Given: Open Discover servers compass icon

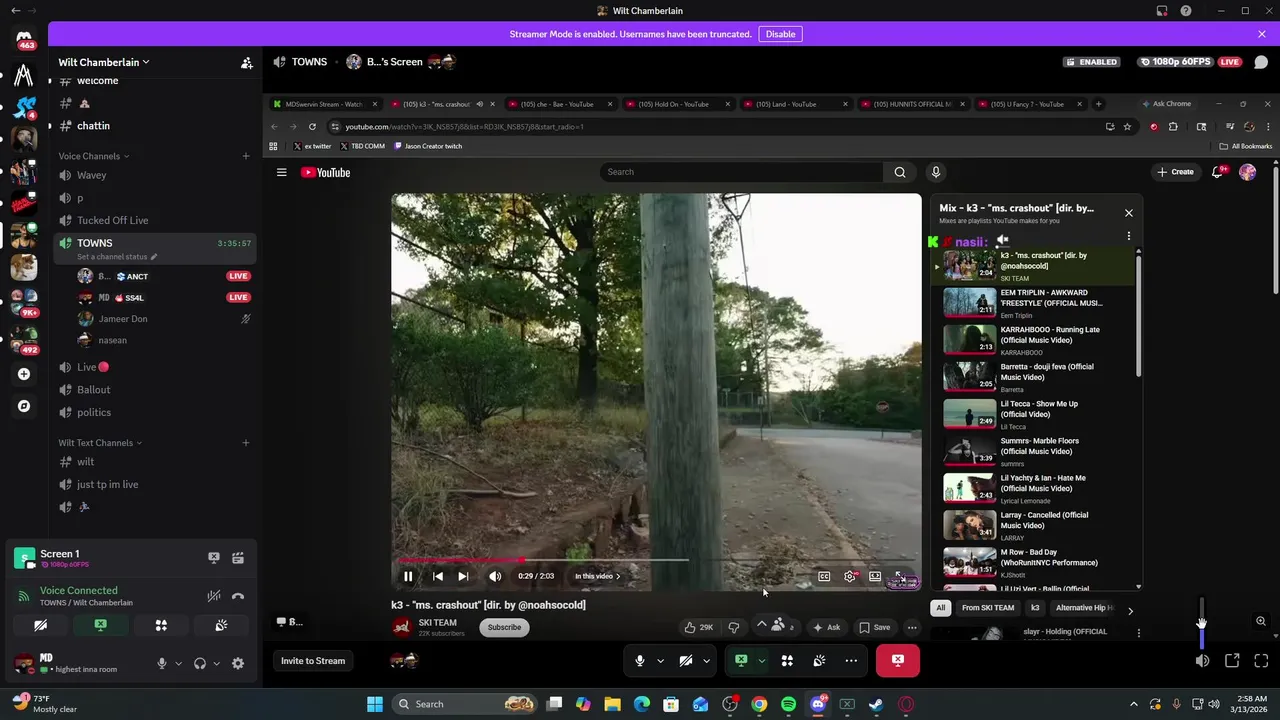Looking at the screenshot, I should [24, 406].
